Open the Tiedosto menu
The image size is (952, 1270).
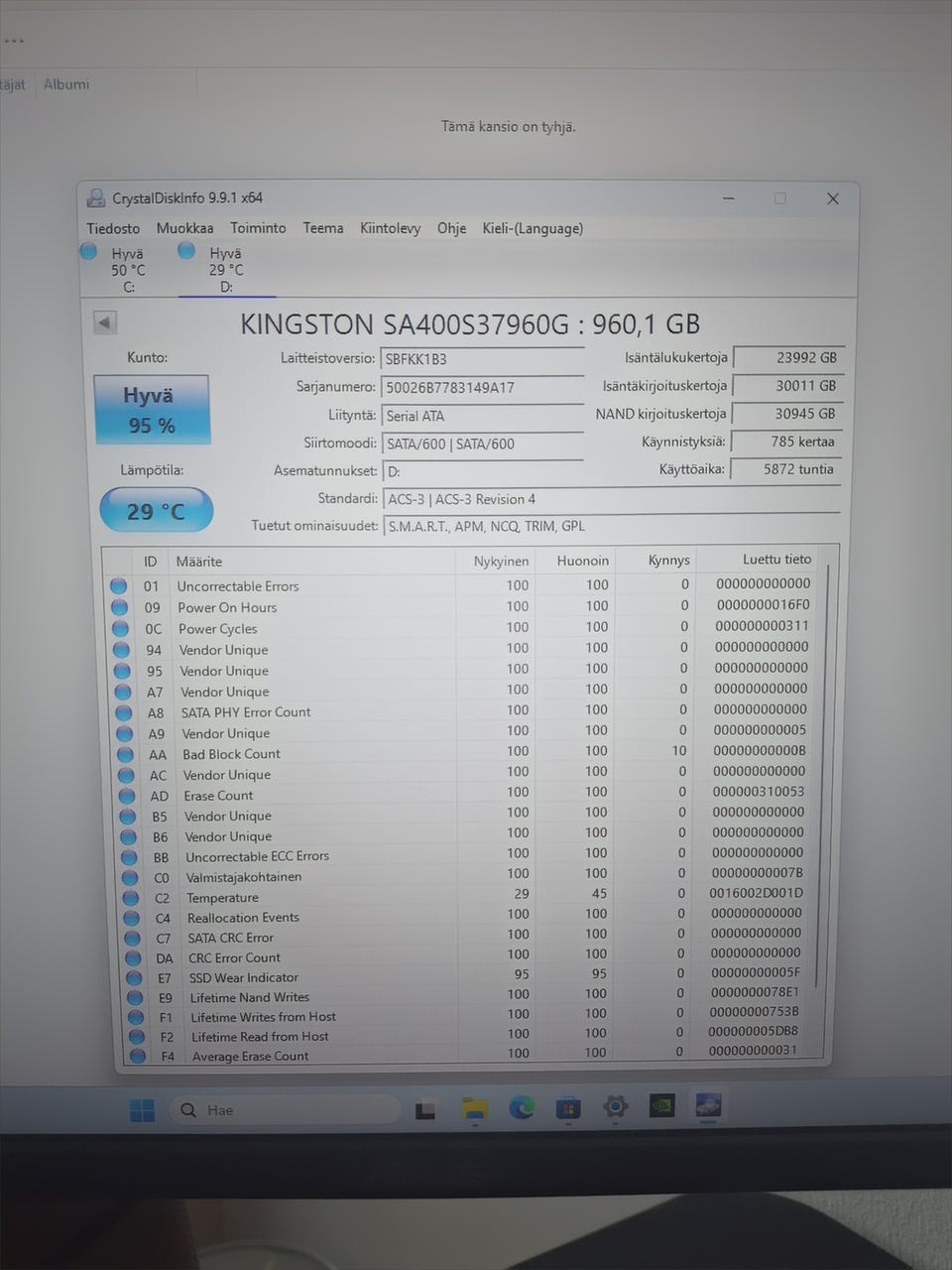click(x=113, y=228)
